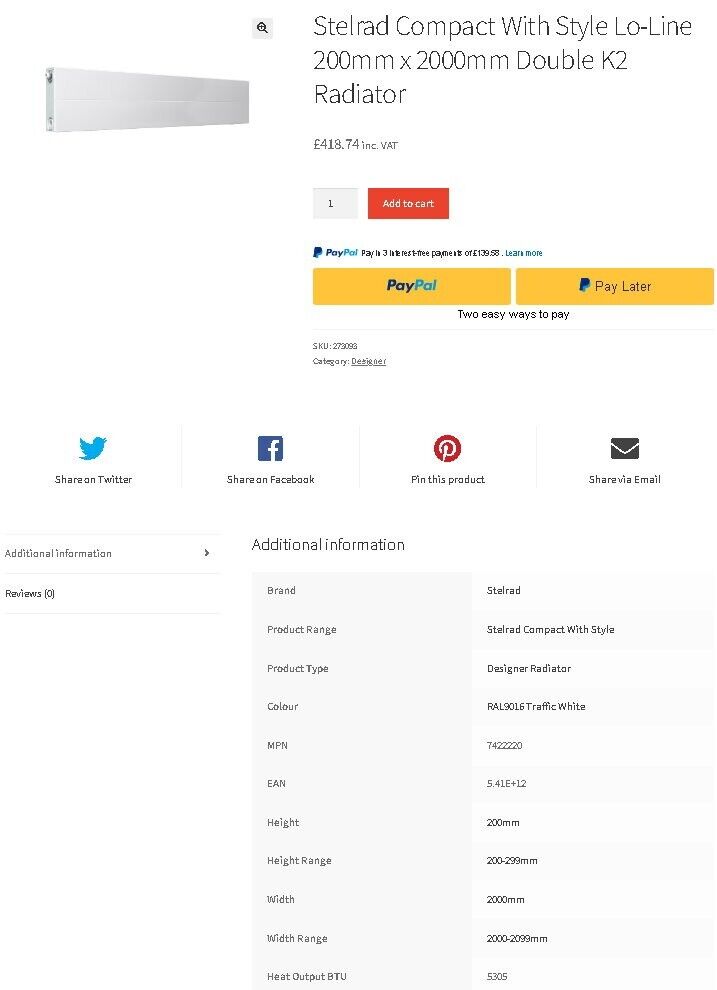The height and width of the screenshot is (990, 717).
Task: Add the radiator to cart
Action: pos(408,203)
